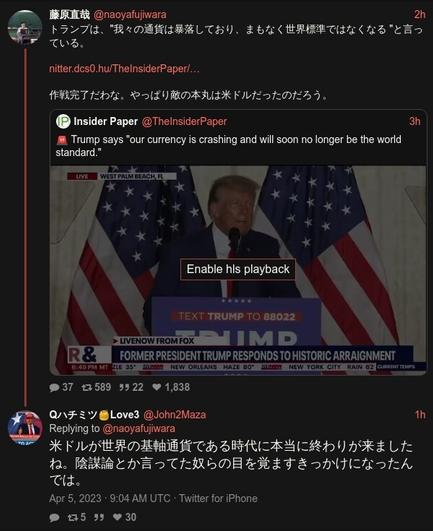This screenshot has height=531, width=433.
Task: Click the Trump video thumbnail
Action: [x=238, y=270]
